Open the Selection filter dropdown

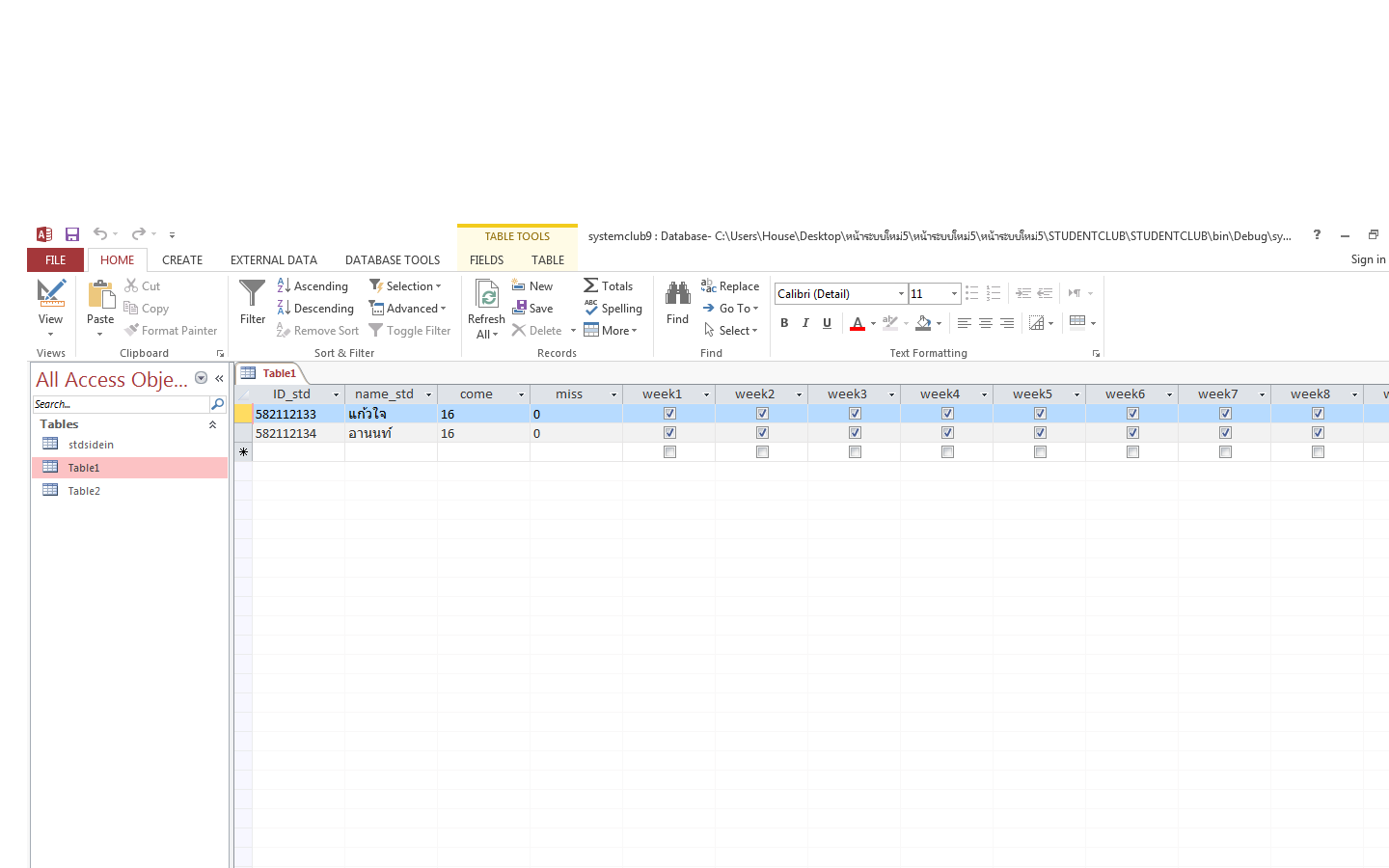click(x=406, y=286)
